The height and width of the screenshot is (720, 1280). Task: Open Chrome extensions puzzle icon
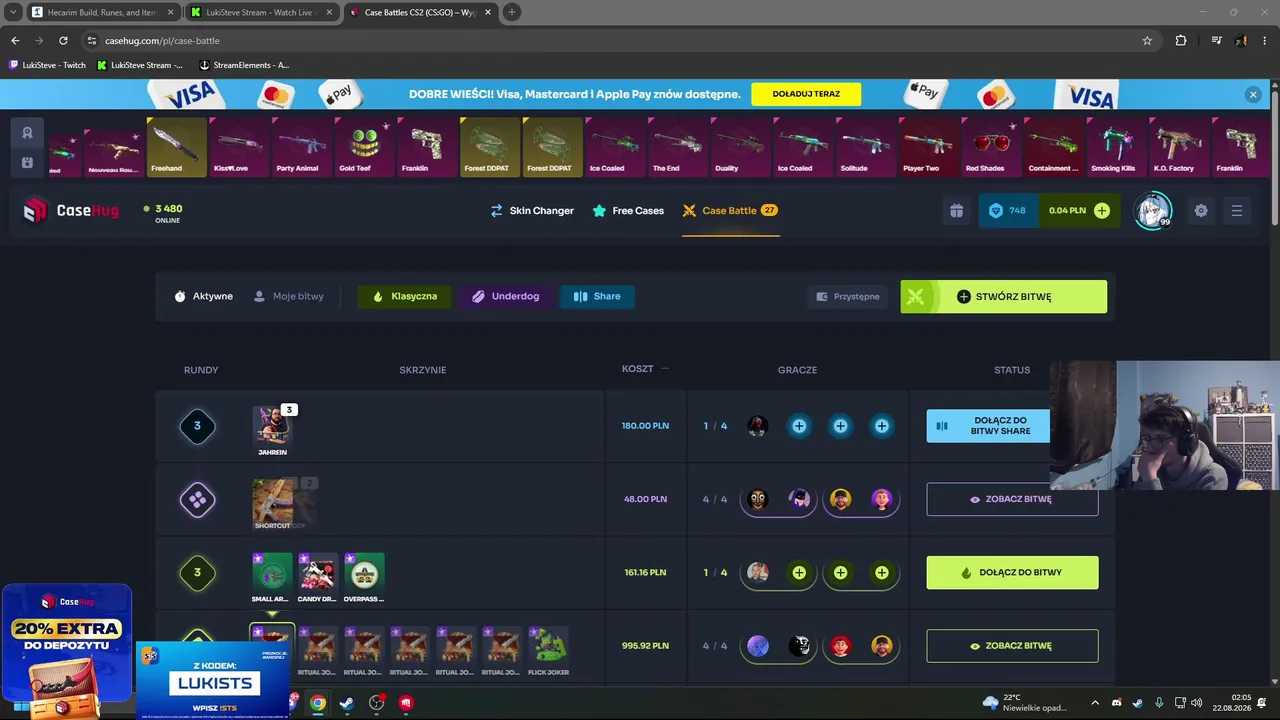pos(1181,41)
